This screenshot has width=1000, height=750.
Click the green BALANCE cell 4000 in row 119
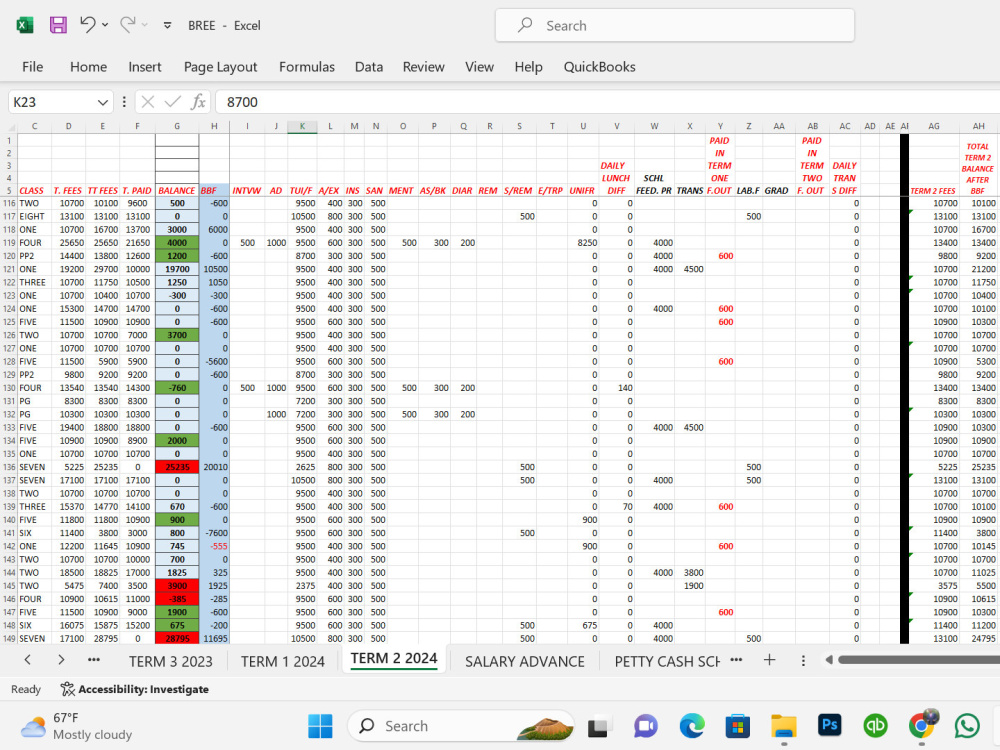(177, 243)
